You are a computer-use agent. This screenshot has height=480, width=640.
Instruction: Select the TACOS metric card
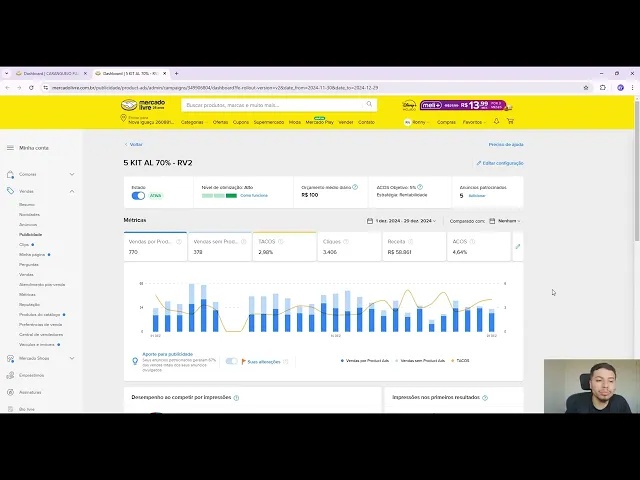[x=284, y=247]
